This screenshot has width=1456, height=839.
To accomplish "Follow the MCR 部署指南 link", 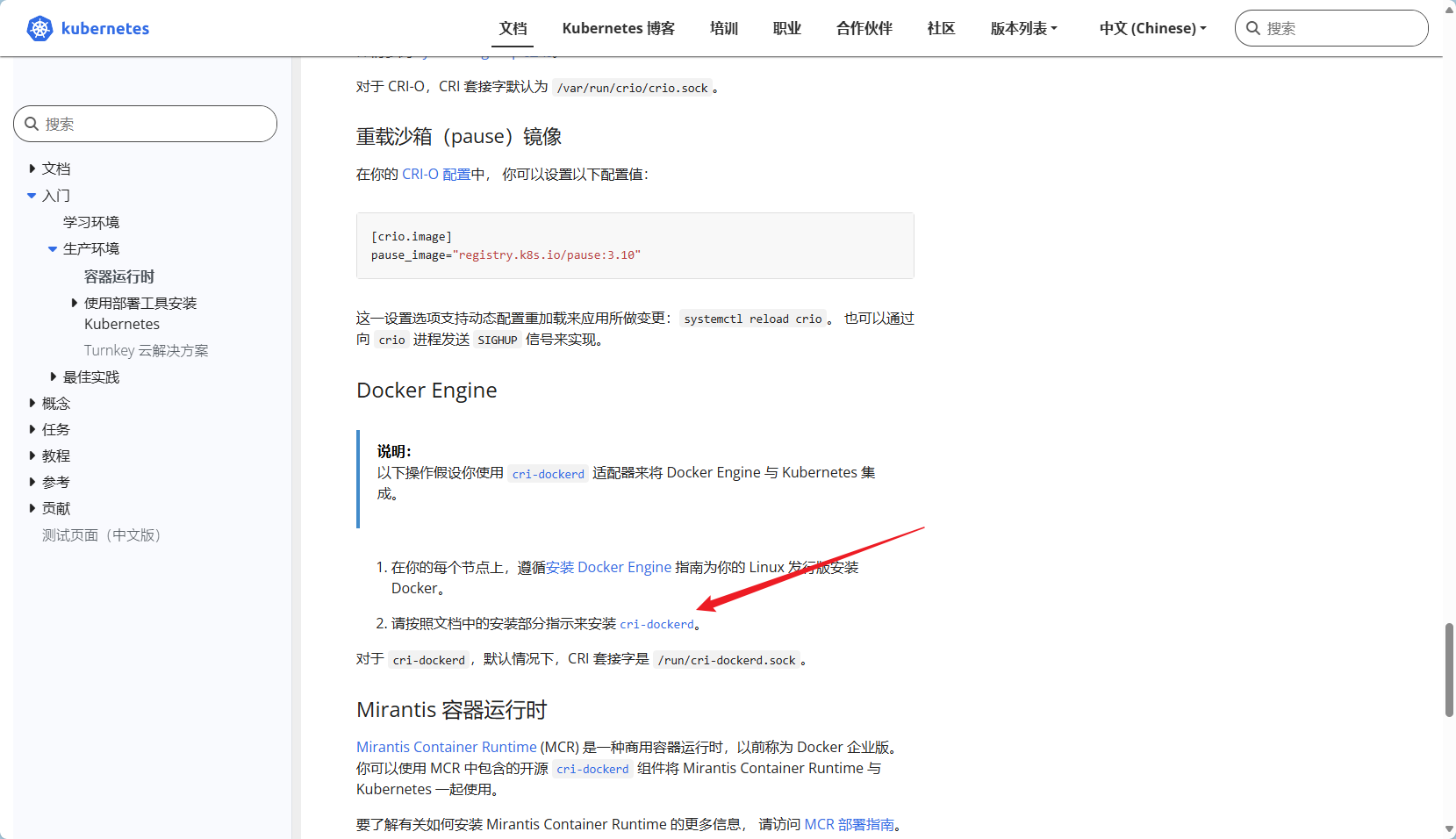I will point(850,824).
